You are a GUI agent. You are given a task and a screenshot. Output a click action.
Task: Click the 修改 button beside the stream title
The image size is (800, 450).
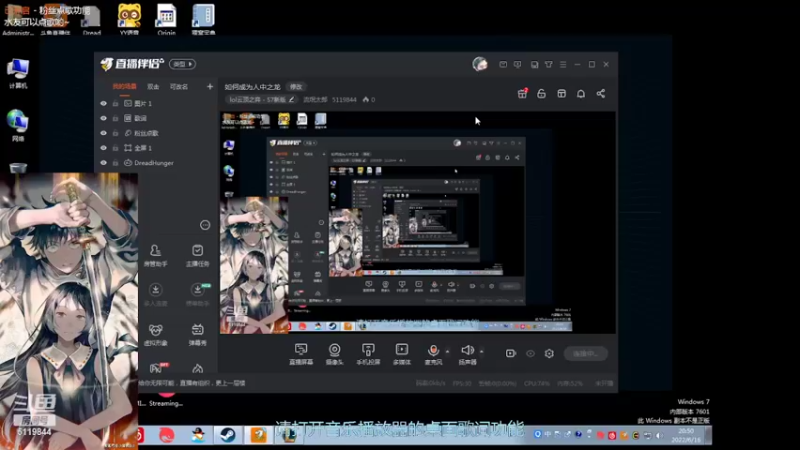(296, 87)
